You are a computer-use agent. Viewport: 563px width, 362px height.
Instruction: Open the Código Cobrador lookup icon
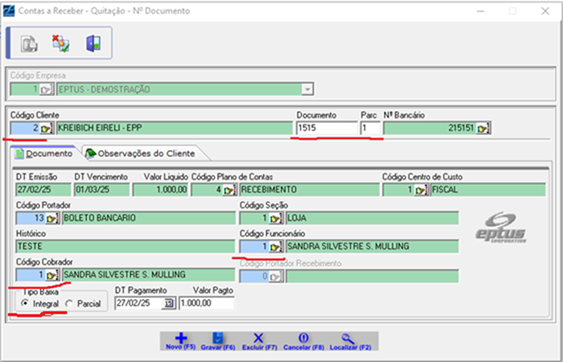tap(52, 275)
